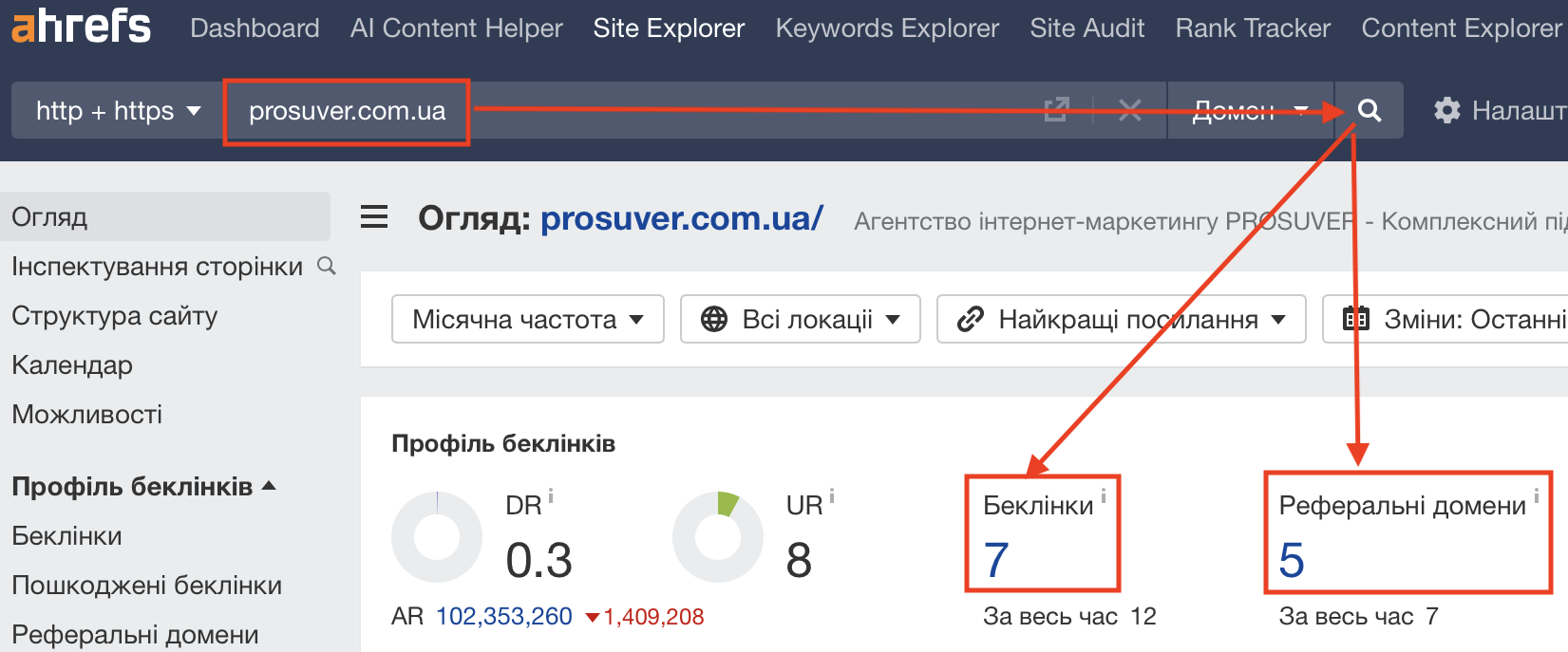
Task: Clear the URL field with X icon
Action: point(1130,110)
